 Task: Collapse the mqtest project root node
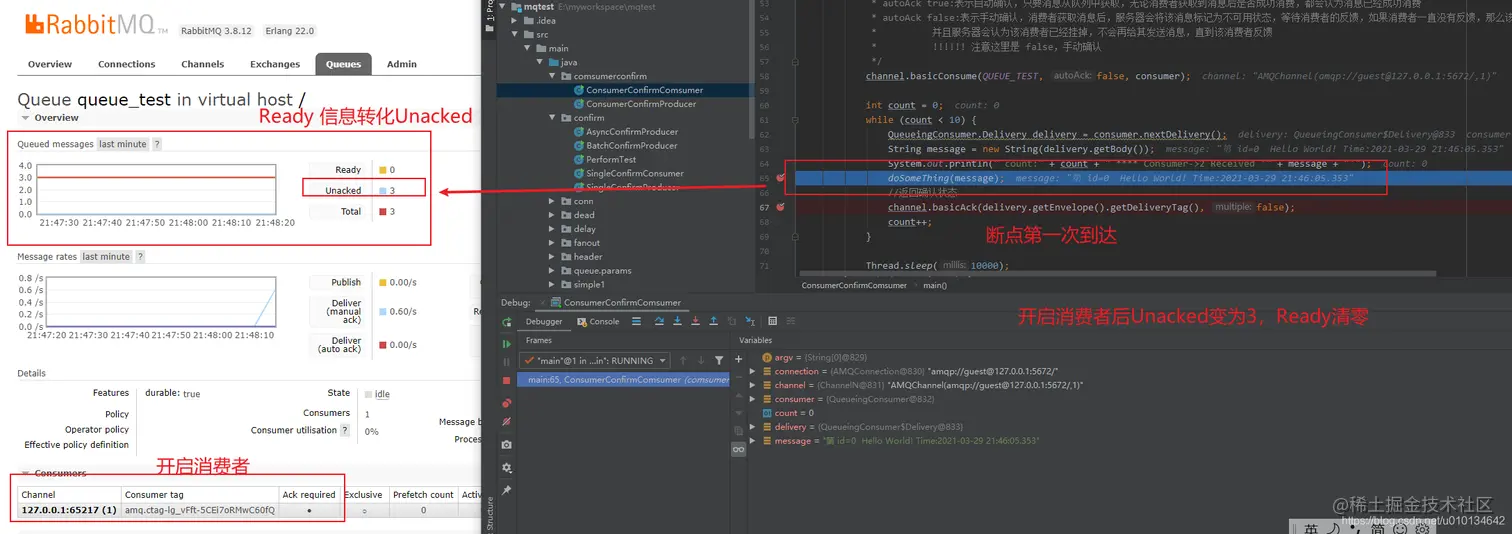tap(503, 7)
